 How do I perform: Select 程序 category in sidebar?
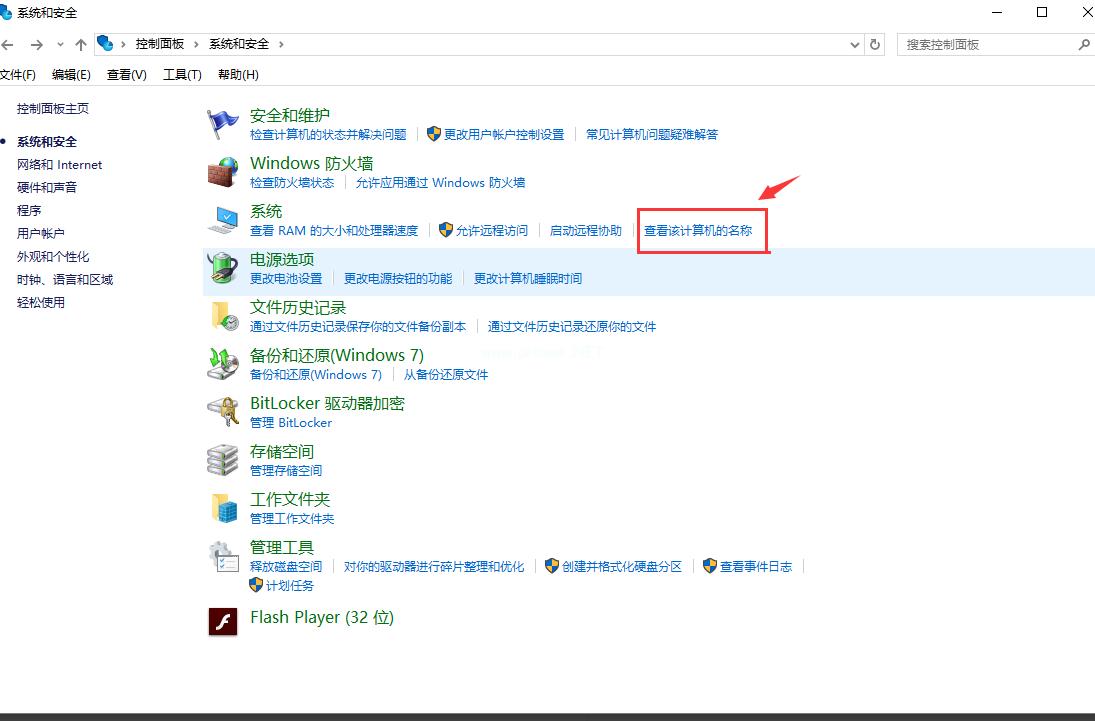[x=29, y=211]
